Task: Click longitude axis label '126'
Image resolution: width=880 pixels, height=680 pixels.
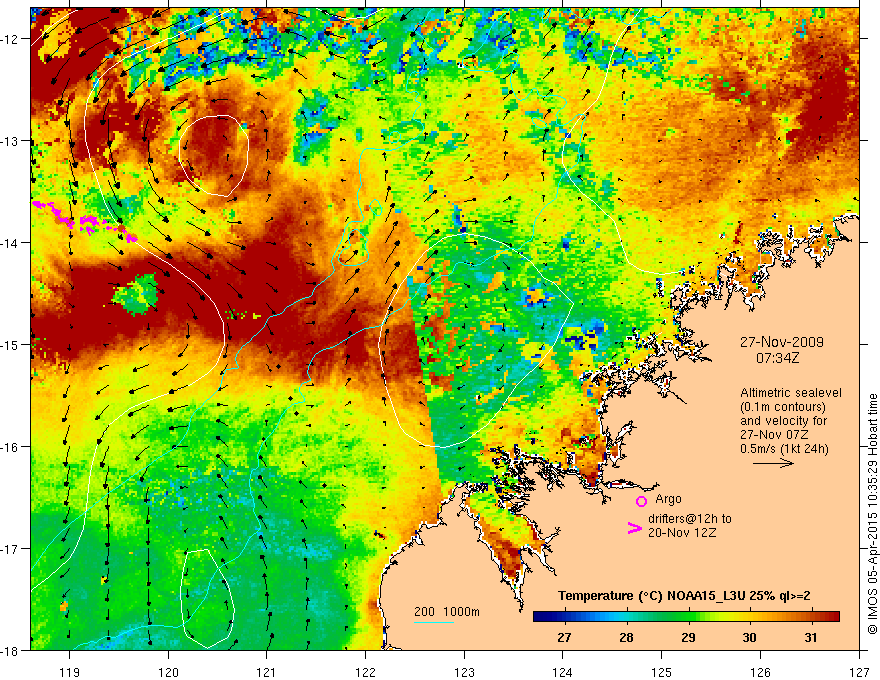Action: point(760,672)
